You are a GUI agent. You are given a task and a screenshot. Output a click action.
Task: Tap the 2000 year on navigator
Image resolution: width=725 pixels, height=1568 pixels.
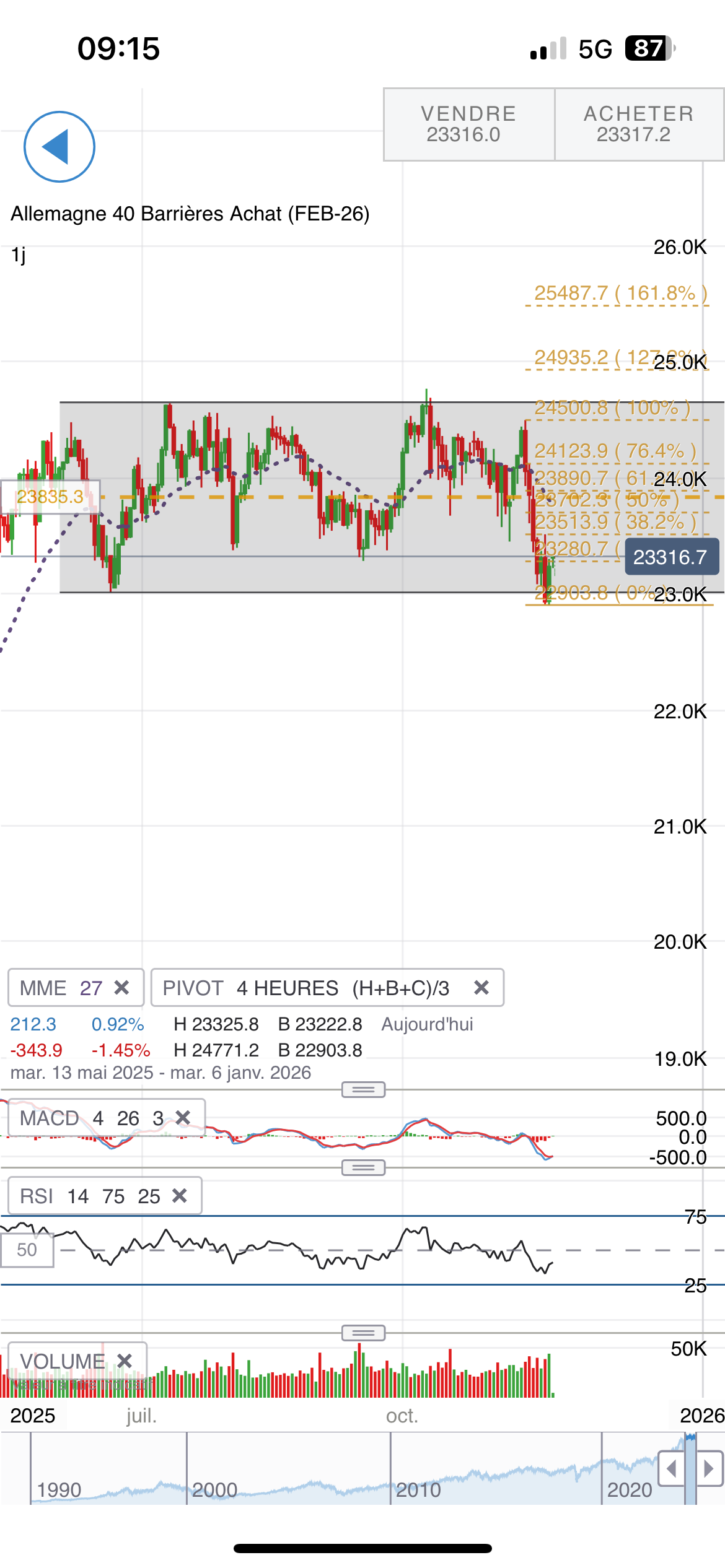pos(214,1489)
